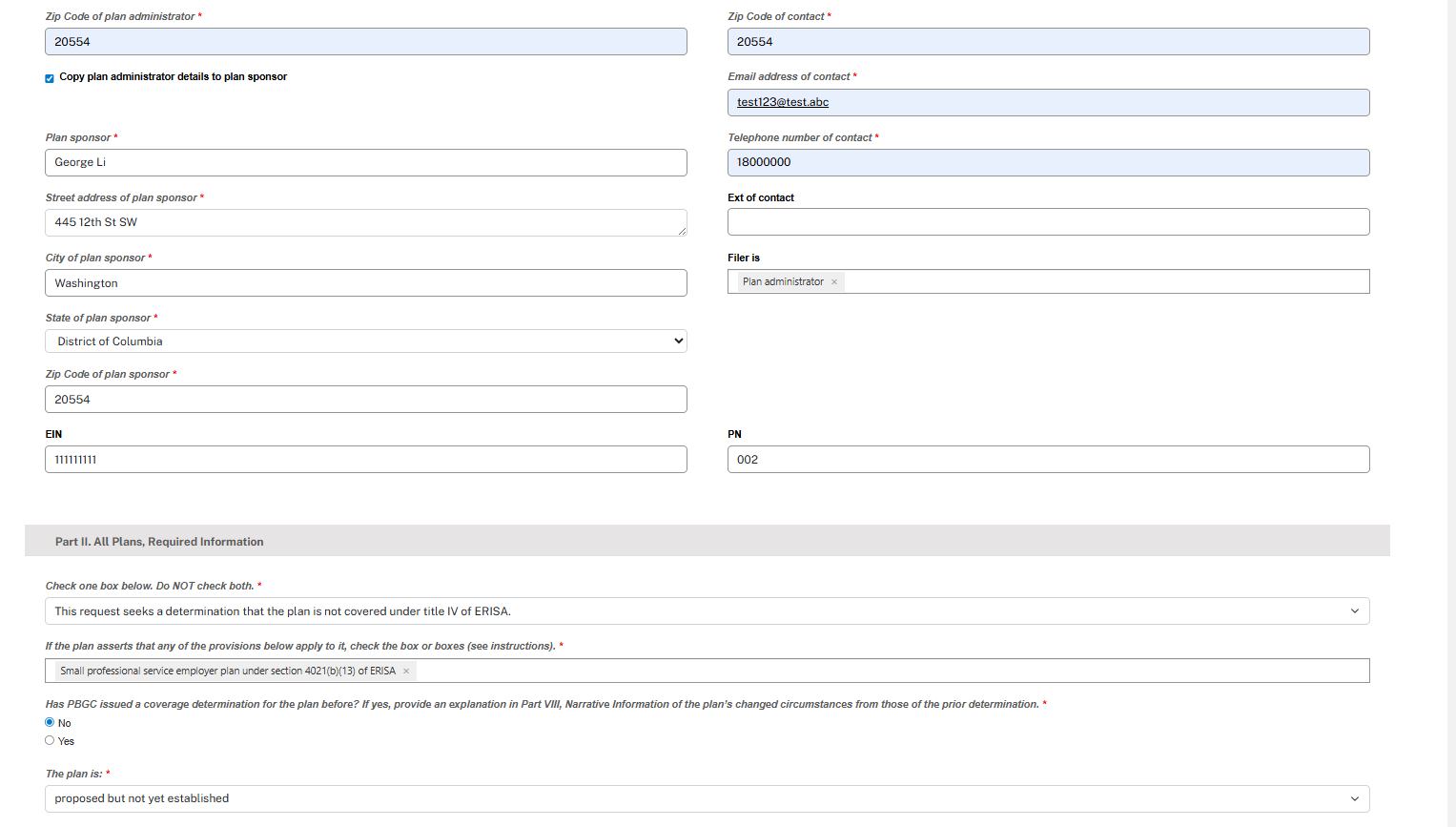Click the empty Ext of contact field
Screen dimensions: 1456x827
click(1048, 222)
